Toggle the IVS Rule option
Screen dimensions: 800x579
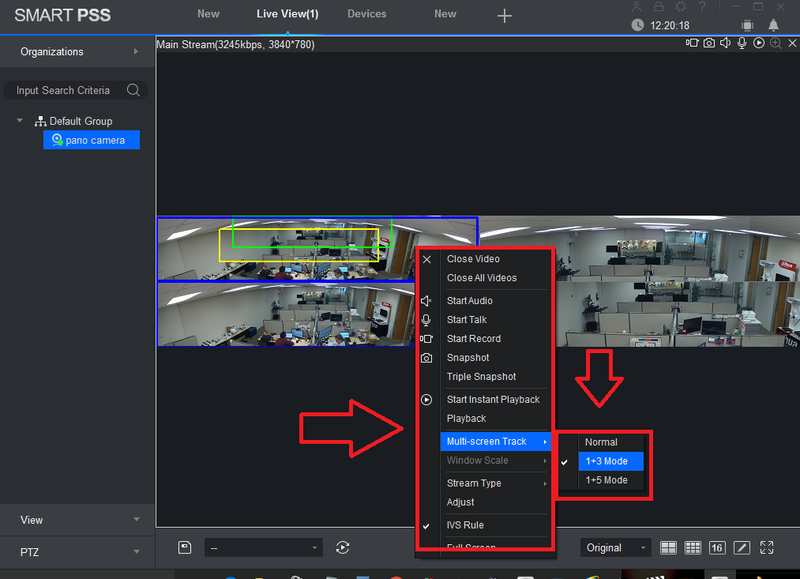click(x=465, y=525)
